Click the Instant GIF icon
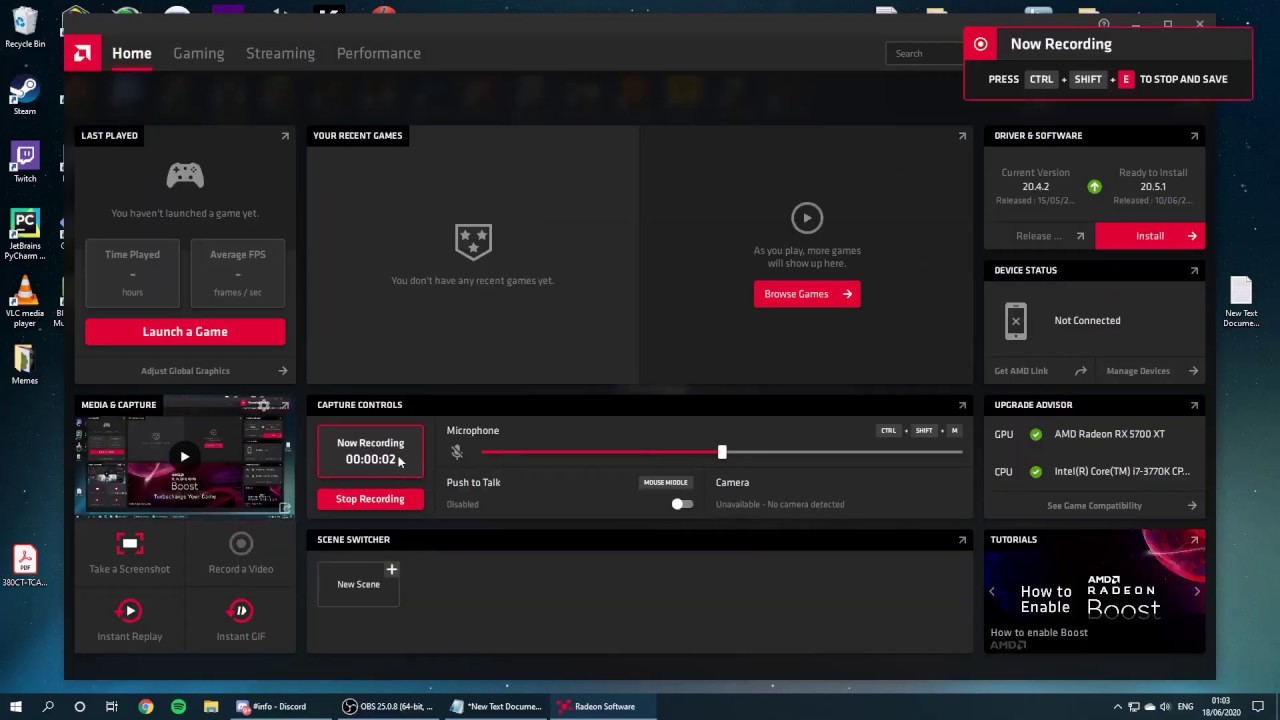 pos(240,611)
